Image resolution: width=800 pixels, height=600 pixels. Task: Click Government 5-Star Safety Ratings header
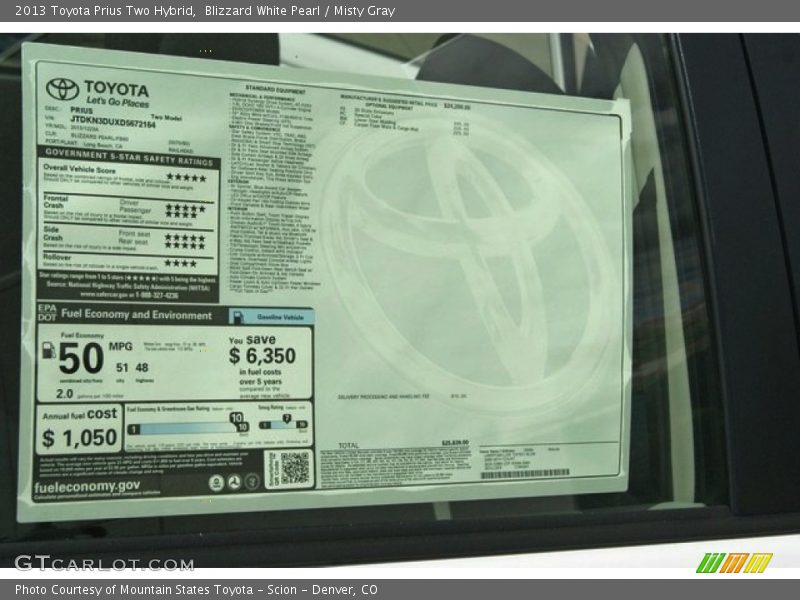point(127,160)
